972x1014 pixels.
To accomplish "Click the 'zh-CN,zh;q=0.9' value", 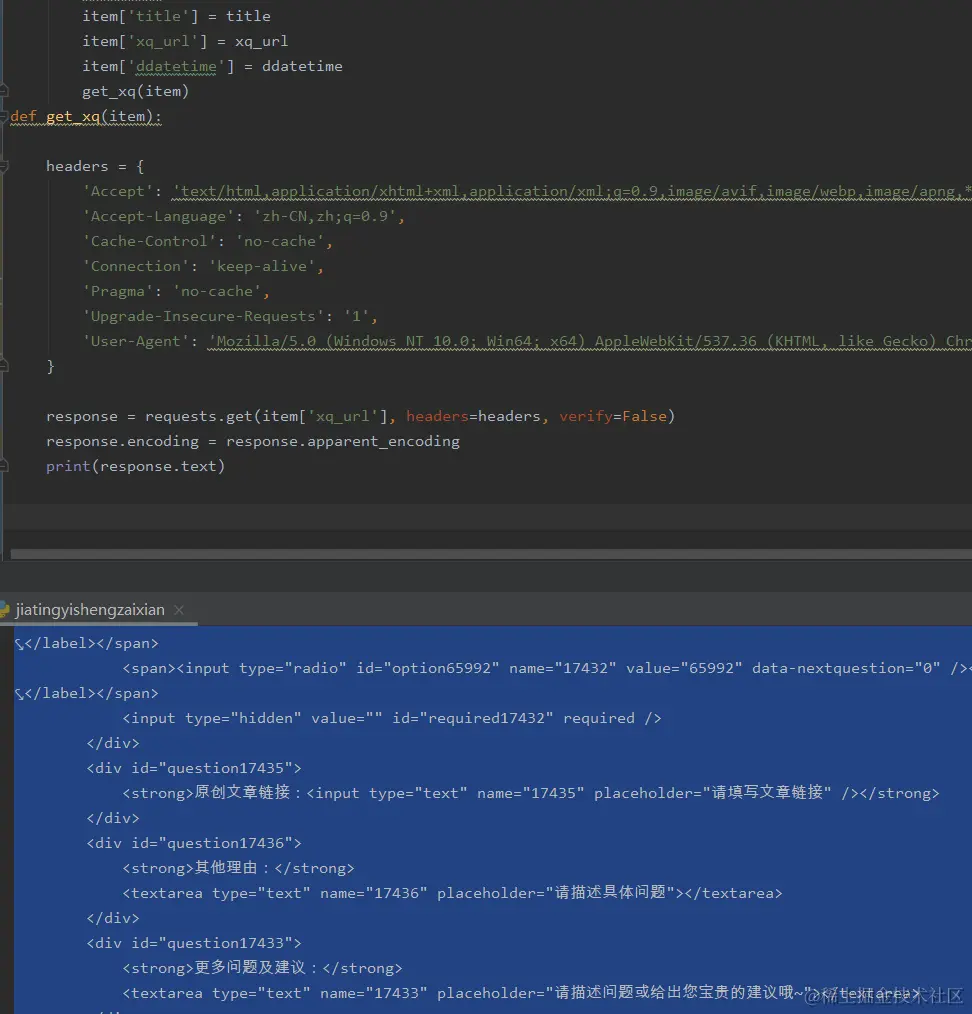I will tap(325, 216).
